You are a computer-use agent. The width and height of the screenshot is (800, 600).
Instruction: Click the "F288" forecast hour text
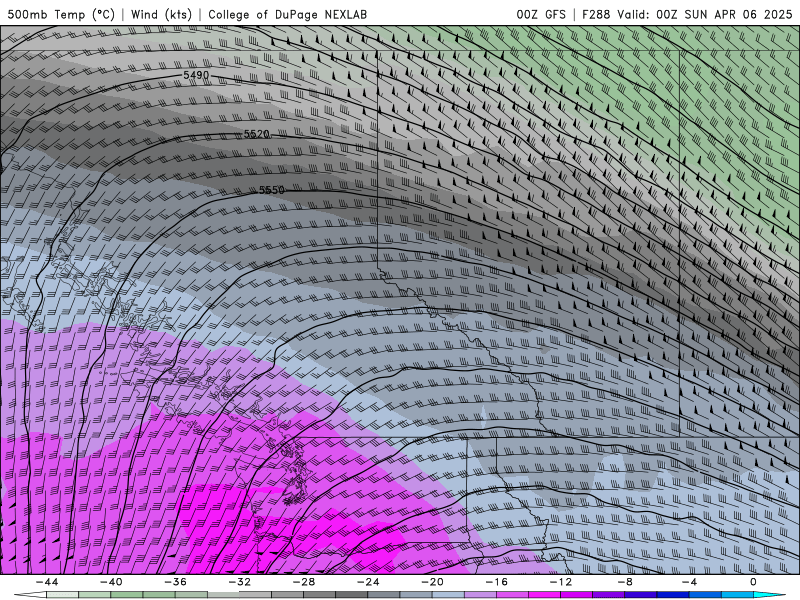pos(596,14)
